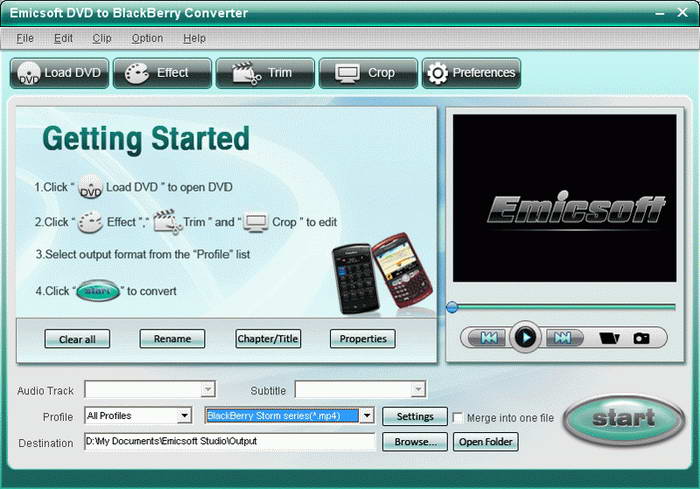
Task: Click the small start icon in step 4
Action: [x=98, y=291]
